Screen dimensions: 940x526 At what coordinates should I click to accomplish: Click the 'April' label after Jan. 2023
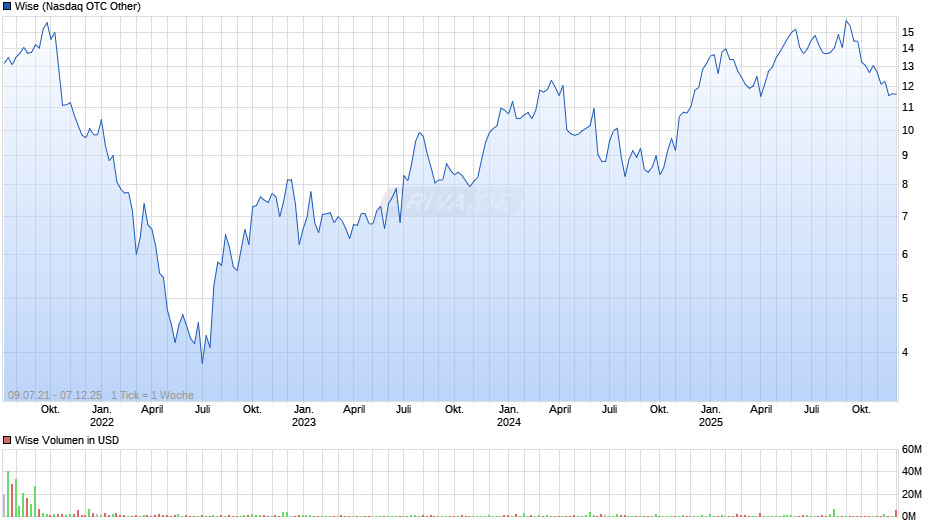pos(354,410)
